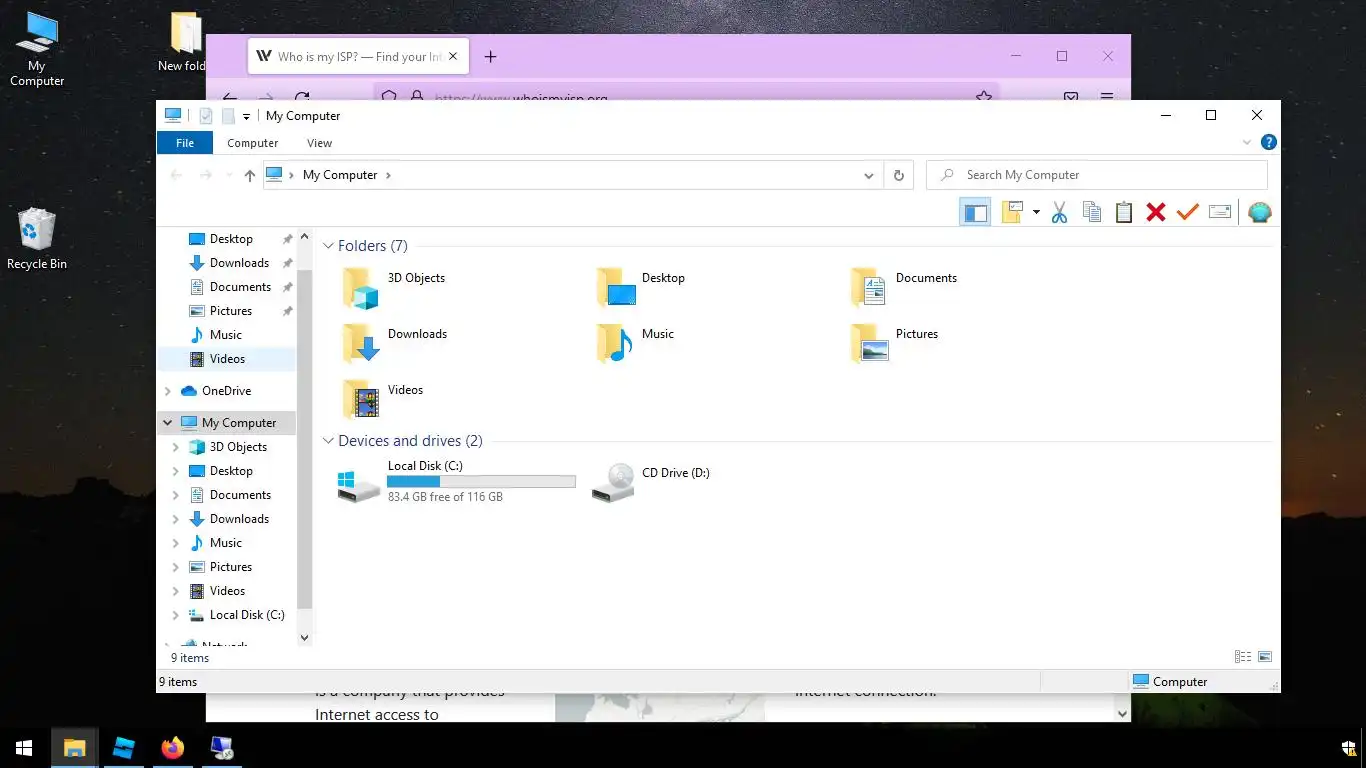Collapse the Folders (7) group

328,246
